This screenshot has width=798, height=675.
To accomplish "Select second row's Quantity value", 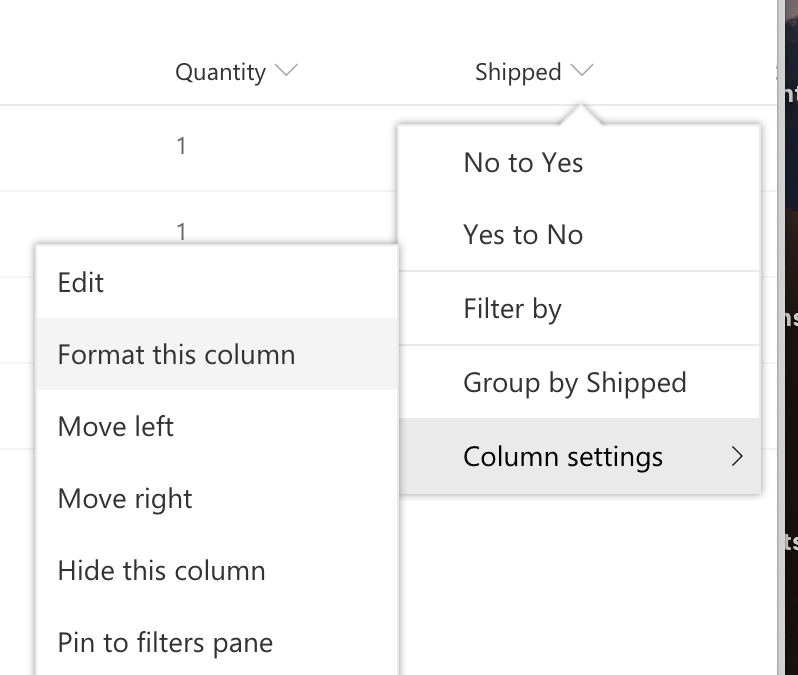I will pos(181,231).
